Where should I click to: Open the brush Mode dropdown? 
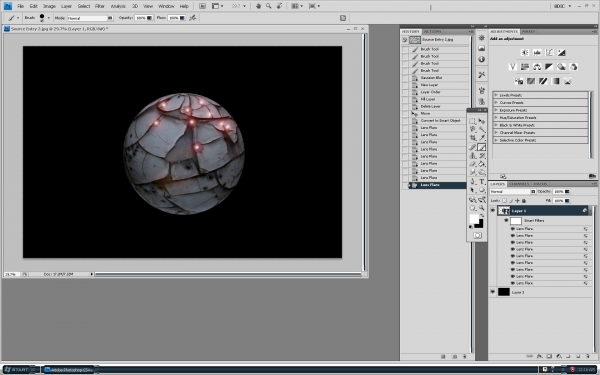point(90,18)
